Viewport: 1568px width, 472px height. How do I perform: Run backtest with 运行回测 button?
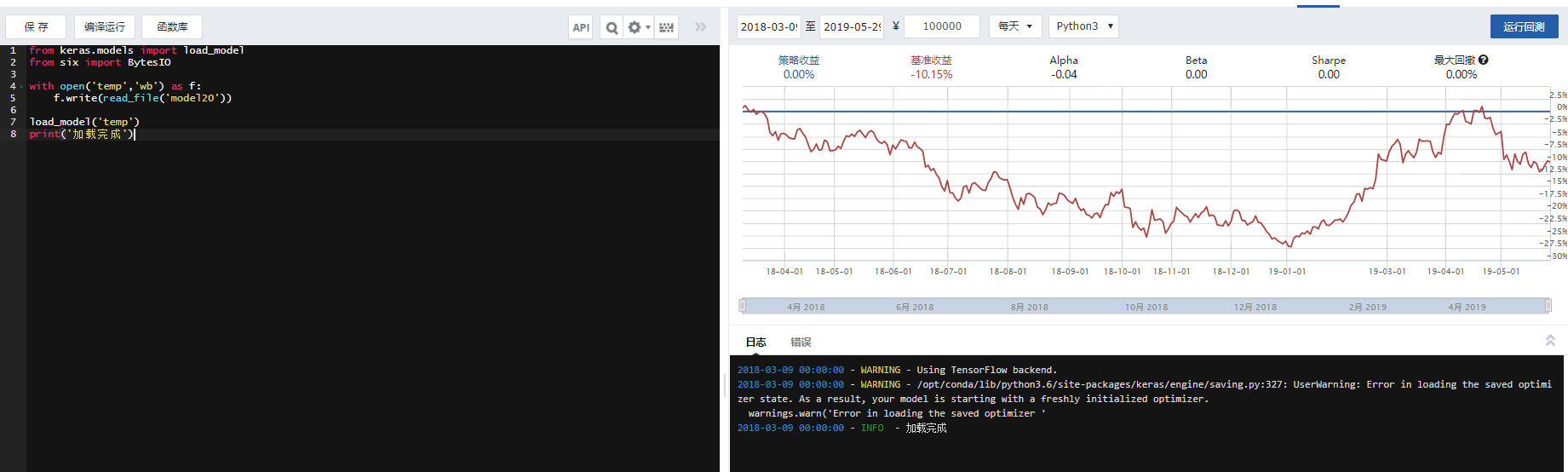pyautogui.click(x=1524, y=26)
